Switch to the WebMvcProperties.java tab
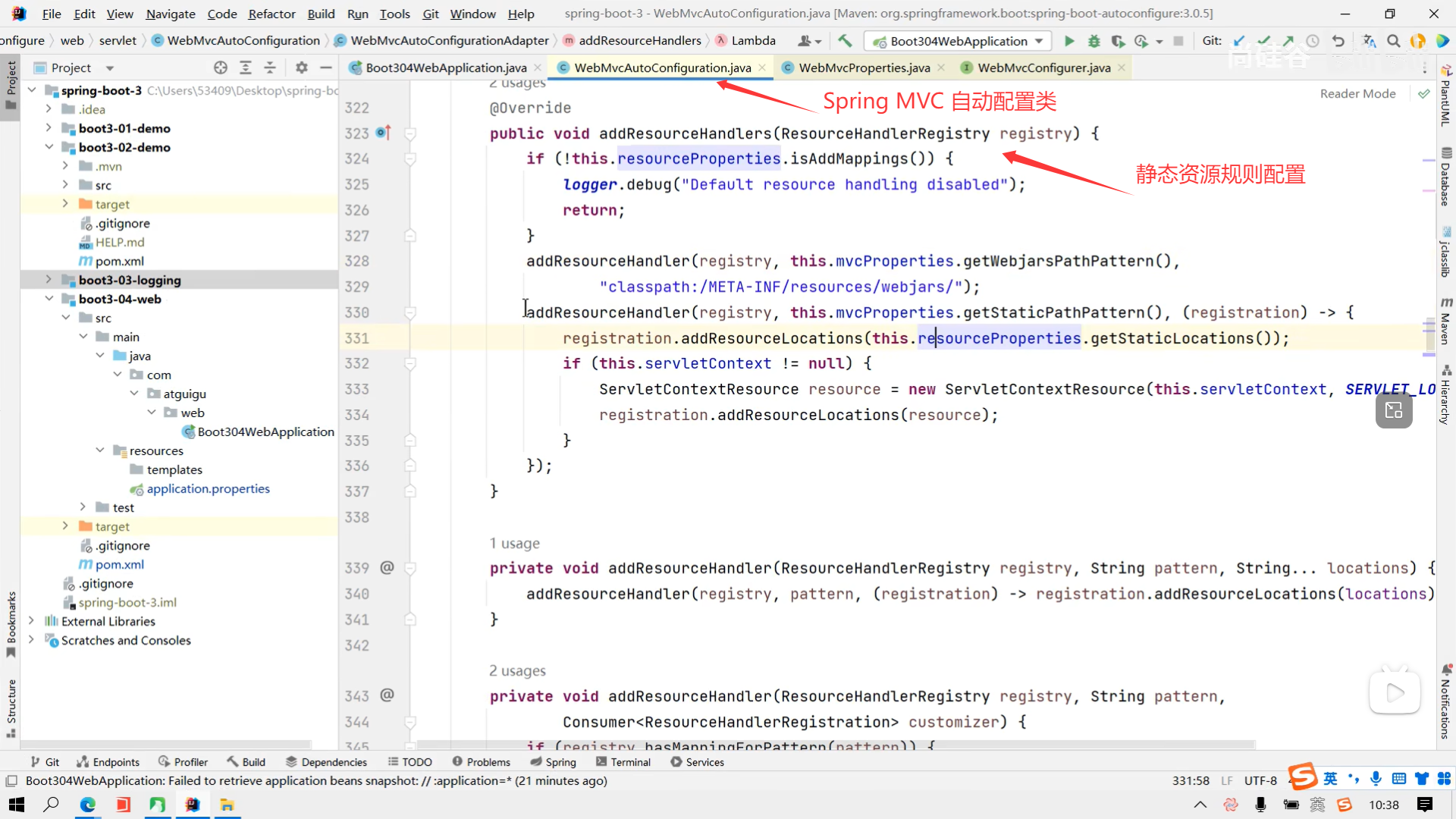This screenshot has height=819, width=1456. pos(864,67)
